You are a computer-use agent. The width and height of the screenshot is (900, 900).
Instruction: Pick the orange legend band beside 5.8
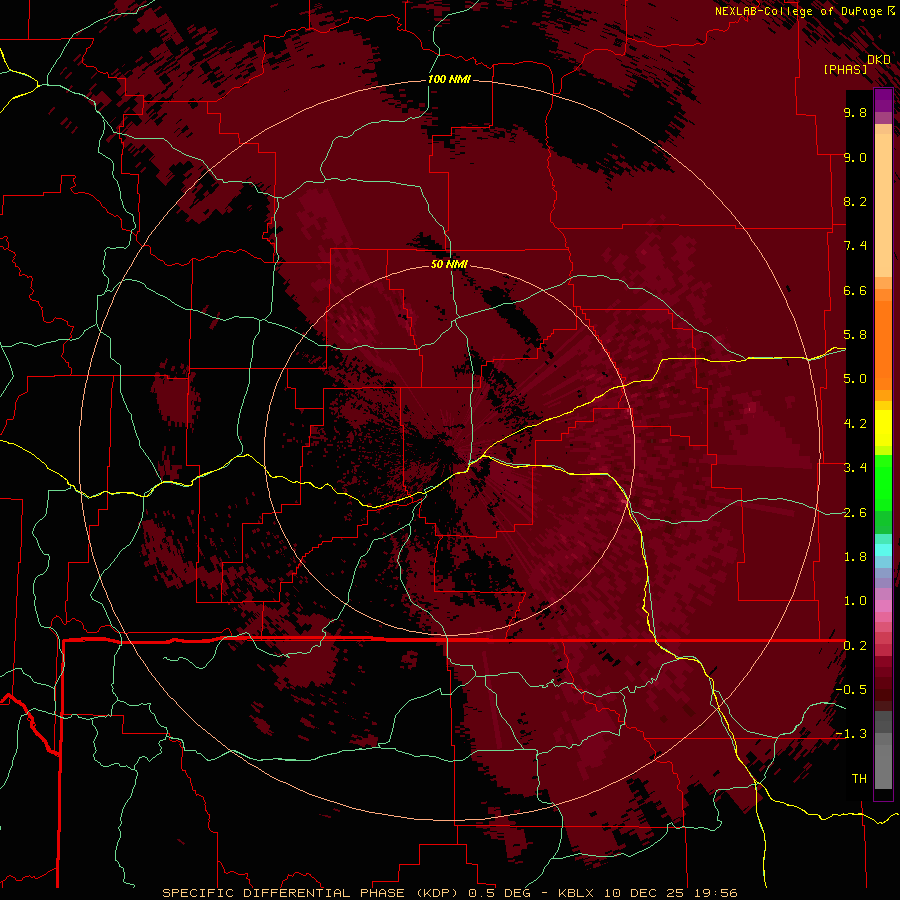(883, 344)
